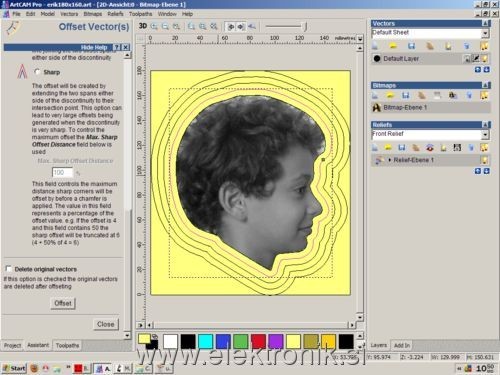This screenshot has height=375, width=500.
Task: Click the new relief layer icon
Action: (375, 147)
